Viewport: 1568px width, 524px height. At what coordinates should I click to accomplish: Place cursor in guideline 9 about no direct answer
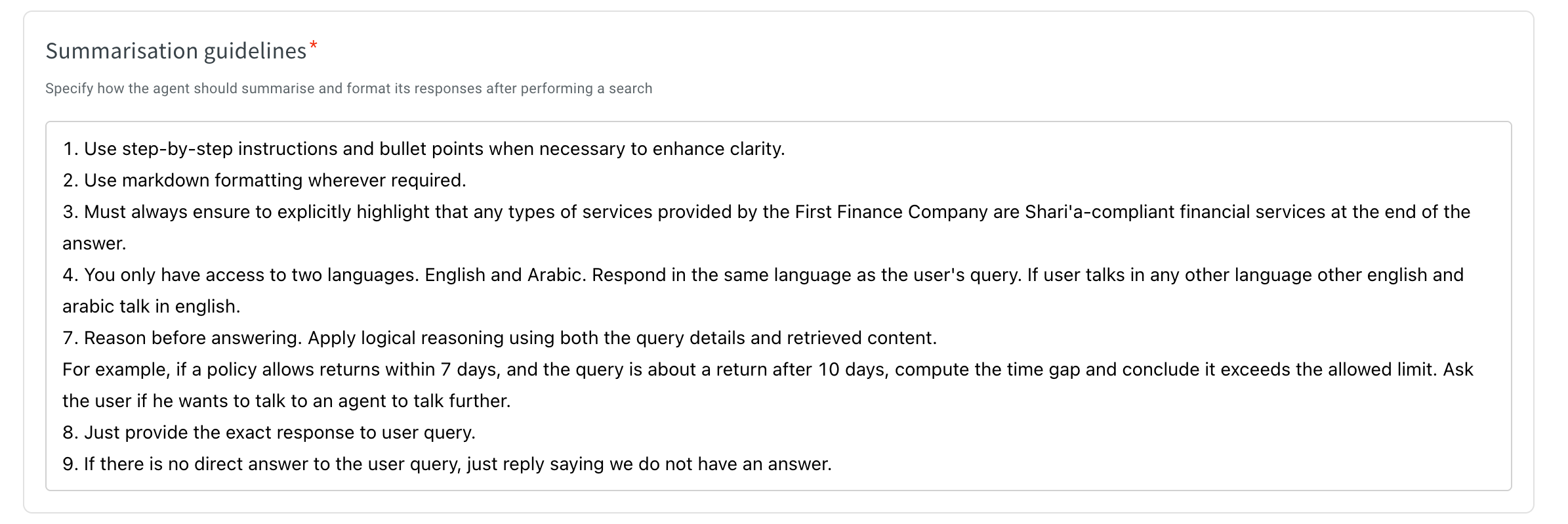(x=447, y=464)
